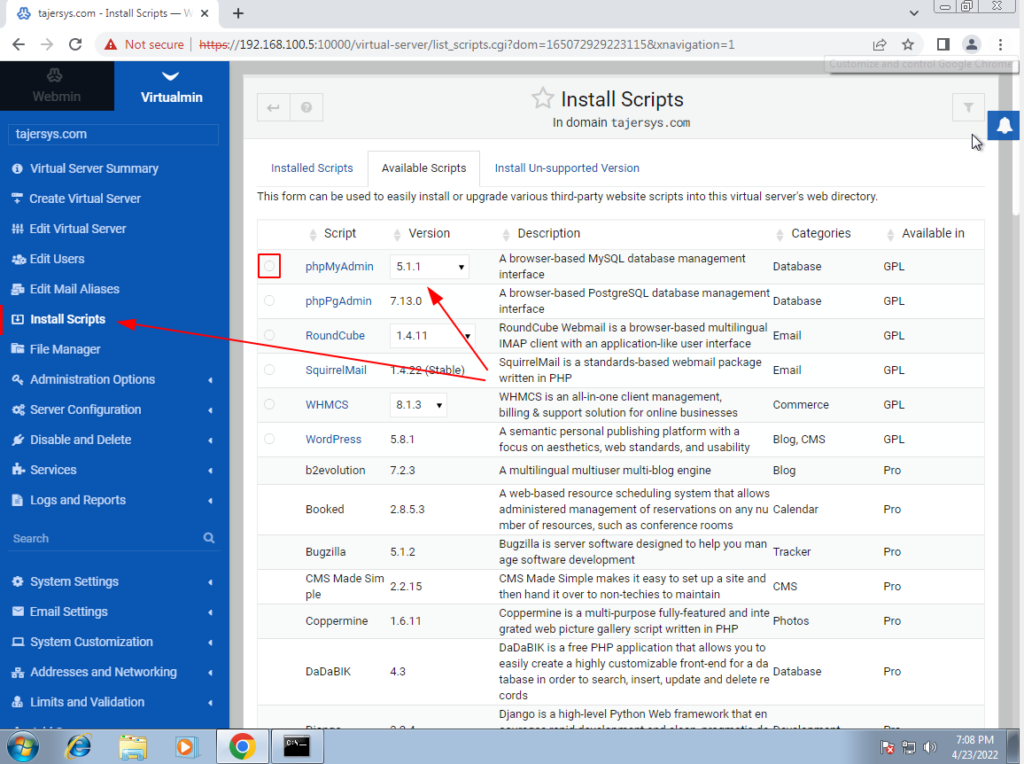Click the favorite star next to Install Scripts
This screenshot has width=1024, height=764.
(x=542, y=99)
